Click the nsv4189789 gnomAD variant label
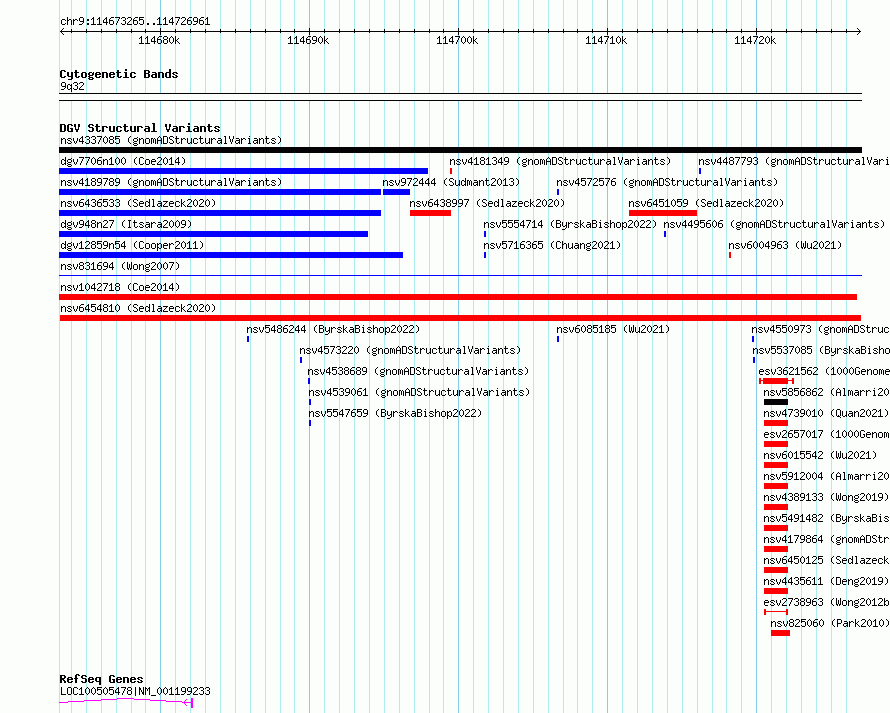The height and width of the screenshot is (713, 890). coord(171,182)
